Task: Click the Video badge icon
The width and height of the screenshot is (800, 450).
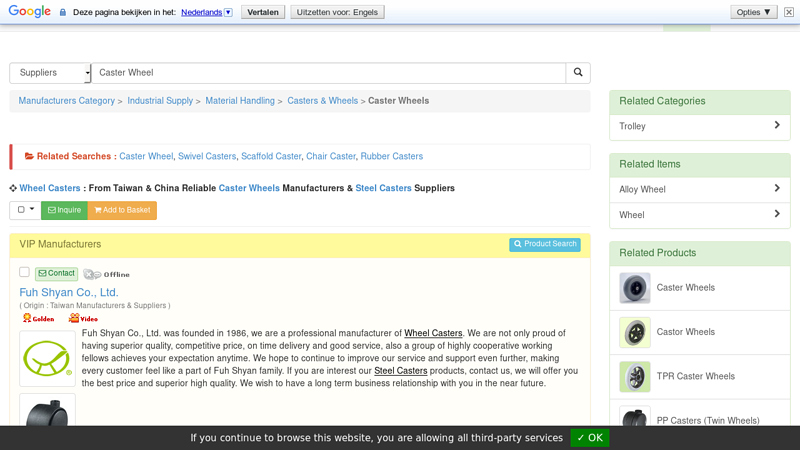Action: point(83,318)
